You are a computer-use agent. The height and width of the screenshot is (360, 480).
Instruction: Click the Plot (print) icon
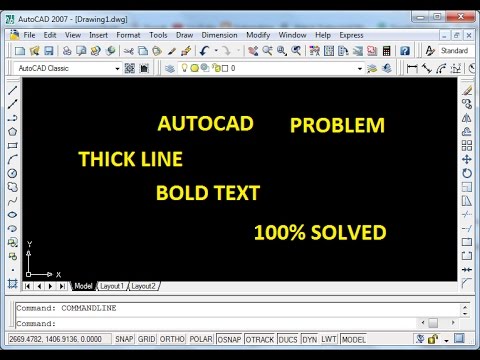coord(67,51)
